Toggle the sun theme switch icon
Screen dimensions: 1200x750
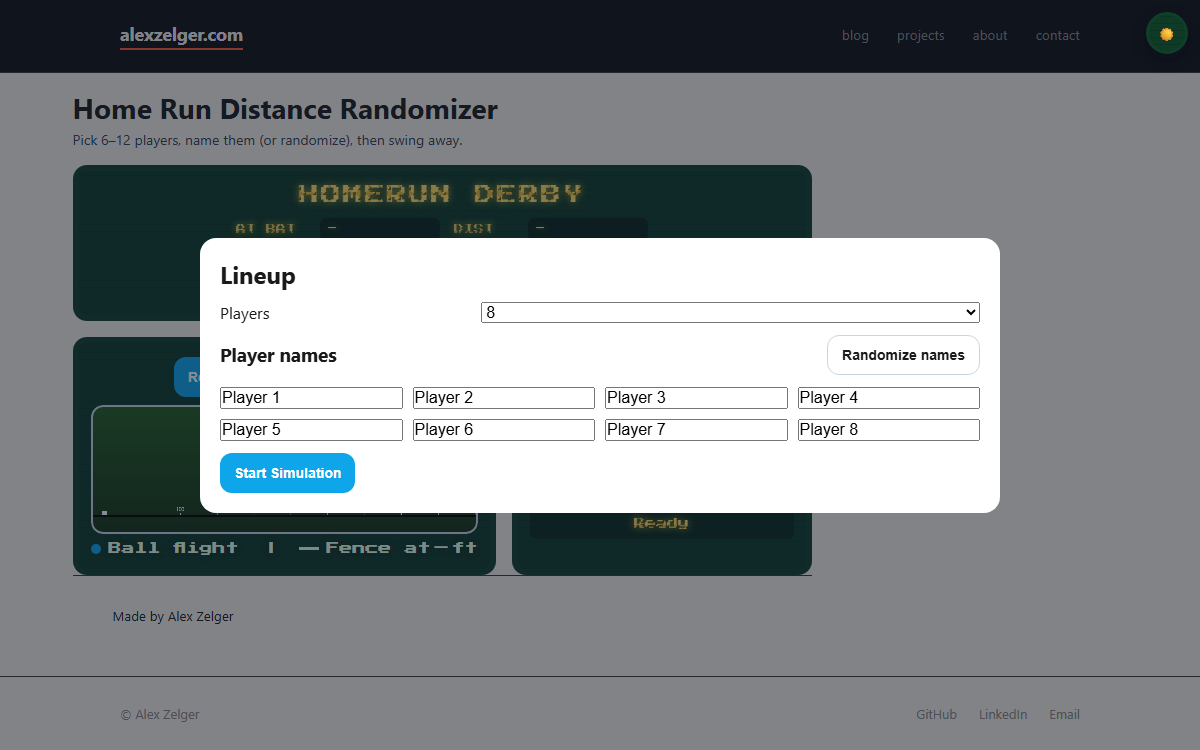point(1166,34)
